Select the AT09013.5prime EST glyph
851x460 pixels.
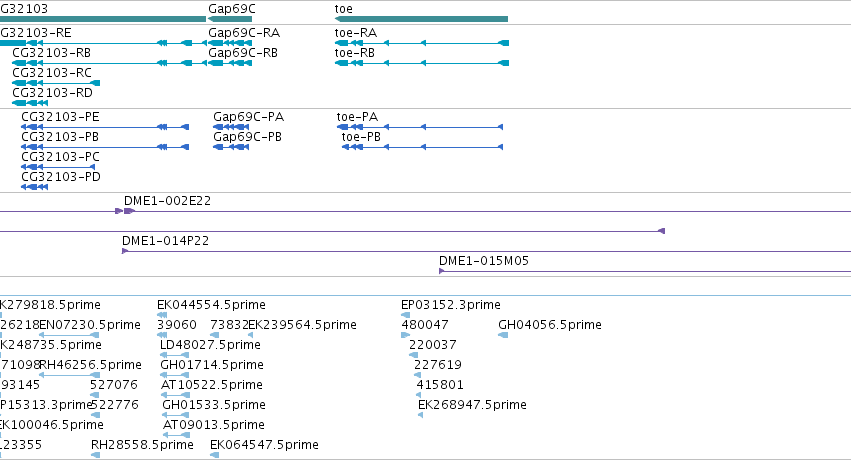coord(176,435)
